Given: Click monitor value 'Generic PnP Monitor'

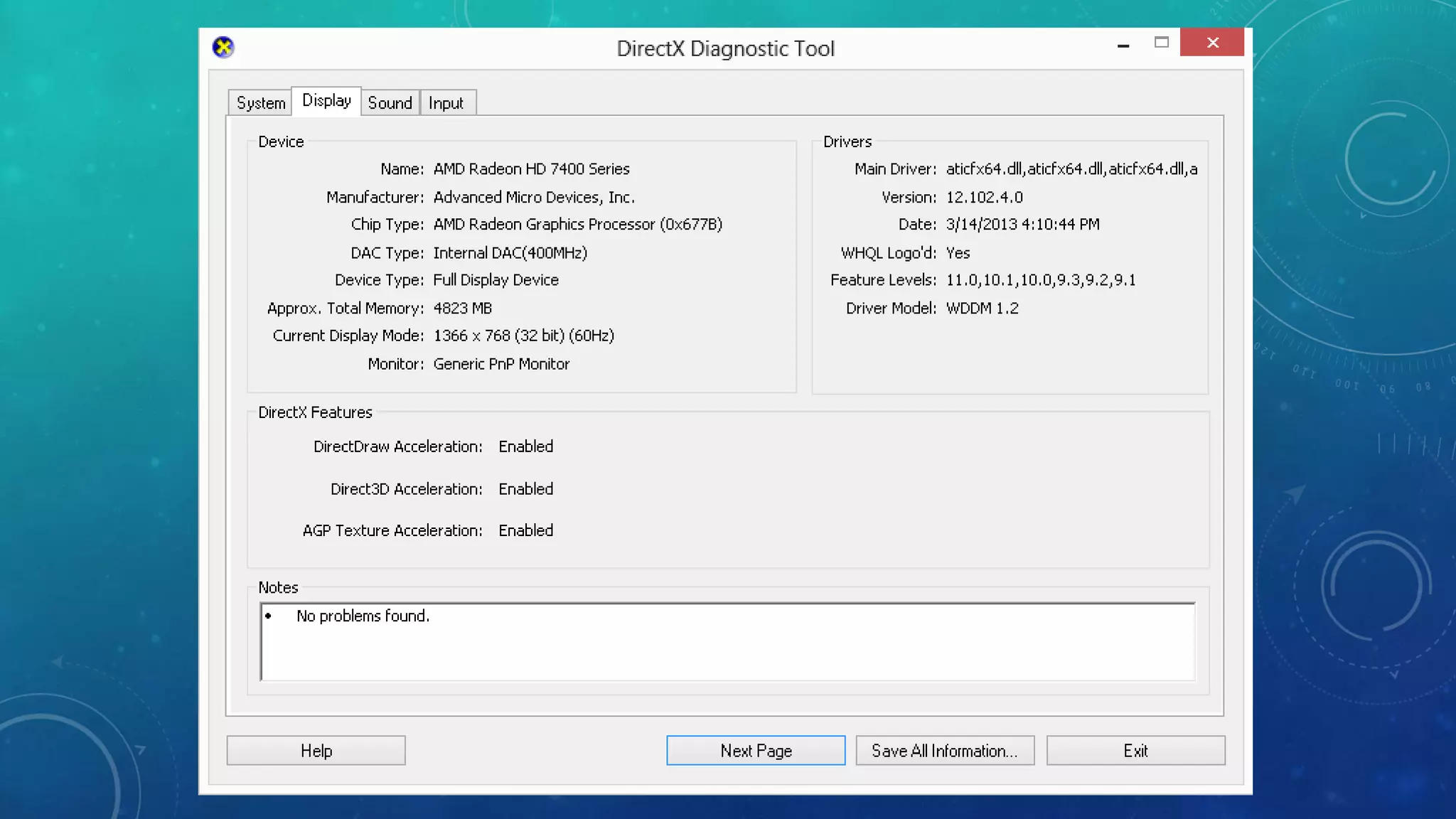Looking at the screenshot, I should click(502, 364).
